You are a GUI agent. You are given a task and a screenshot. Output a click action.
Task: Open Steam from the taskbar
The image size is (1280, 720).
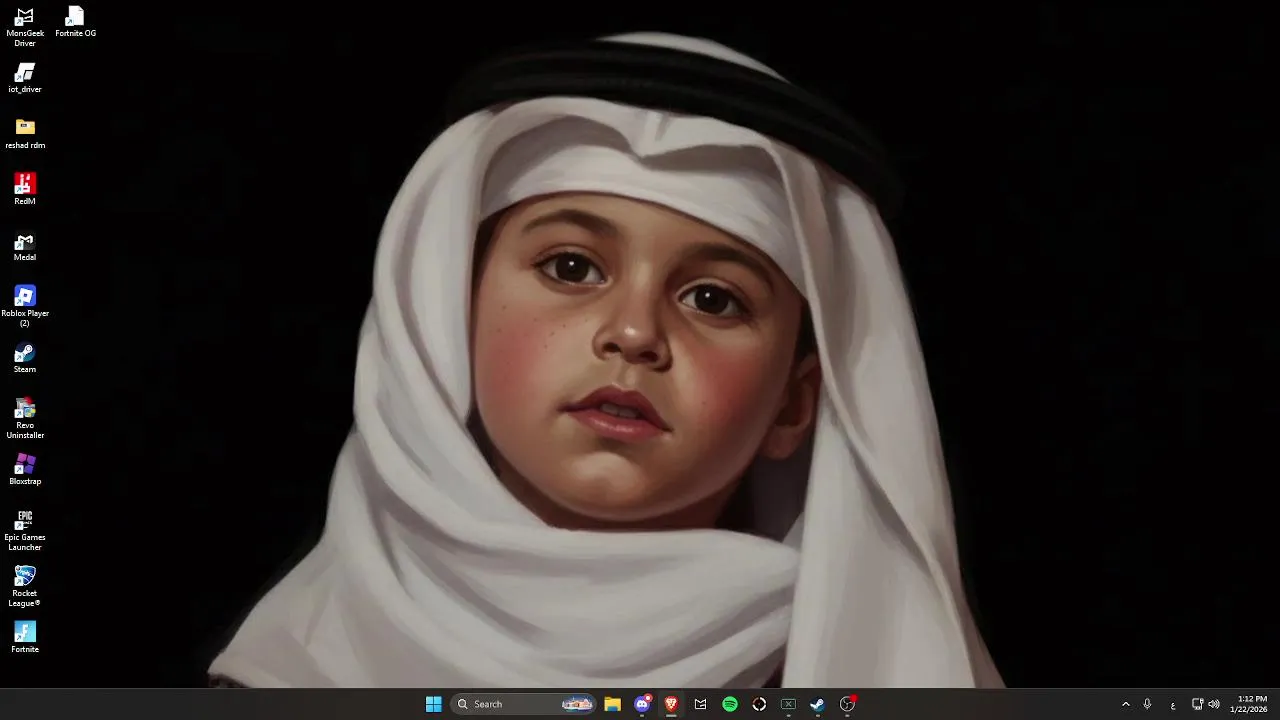817,704
